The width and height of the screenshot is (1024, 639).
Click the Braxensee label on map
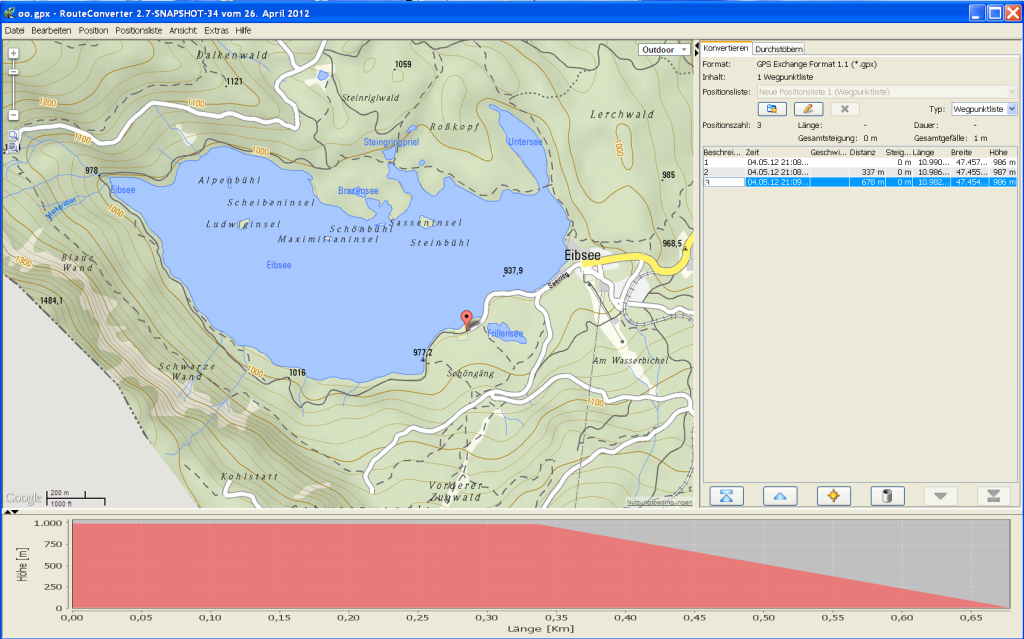(358, 191)
